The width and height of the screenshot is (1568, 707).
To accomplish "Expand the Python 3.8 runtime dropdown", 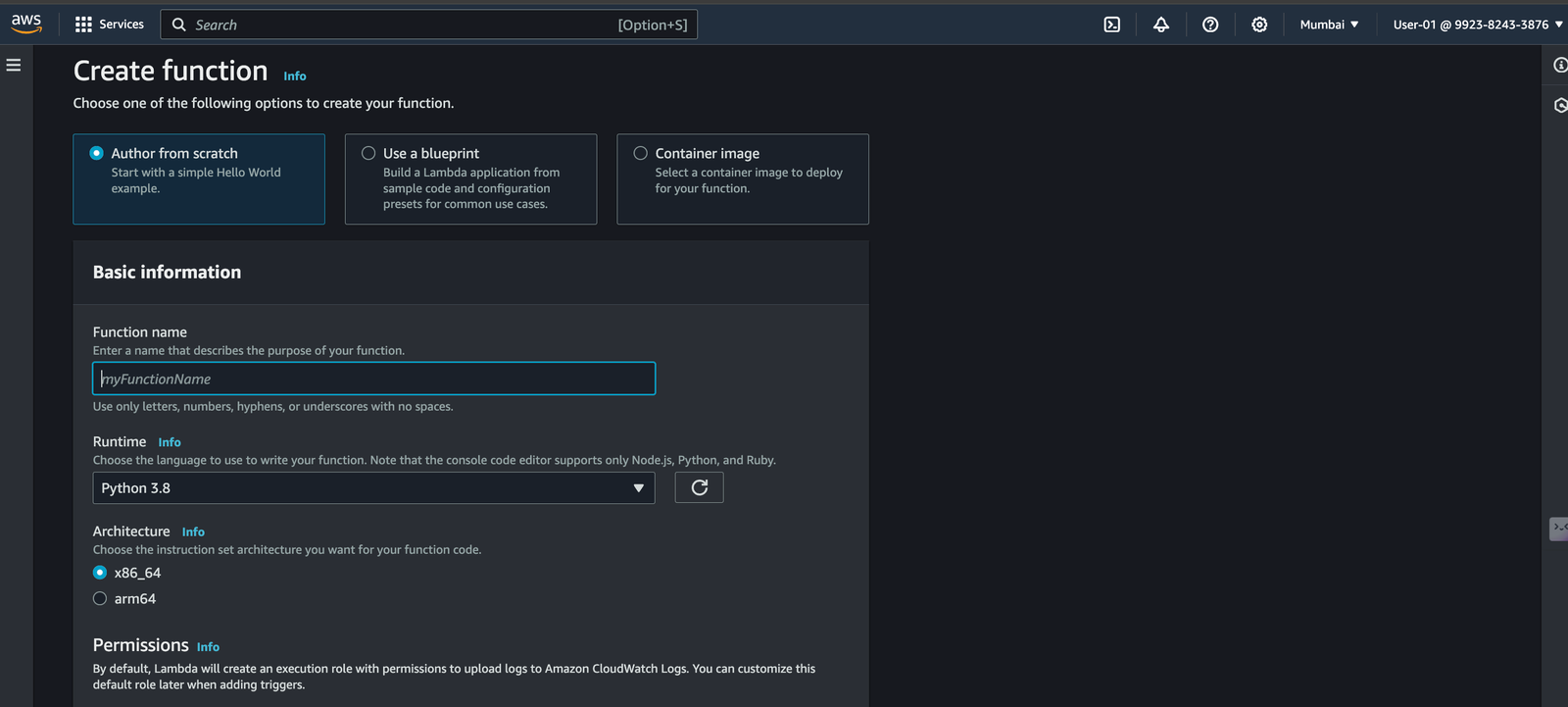I will point(373,488).
